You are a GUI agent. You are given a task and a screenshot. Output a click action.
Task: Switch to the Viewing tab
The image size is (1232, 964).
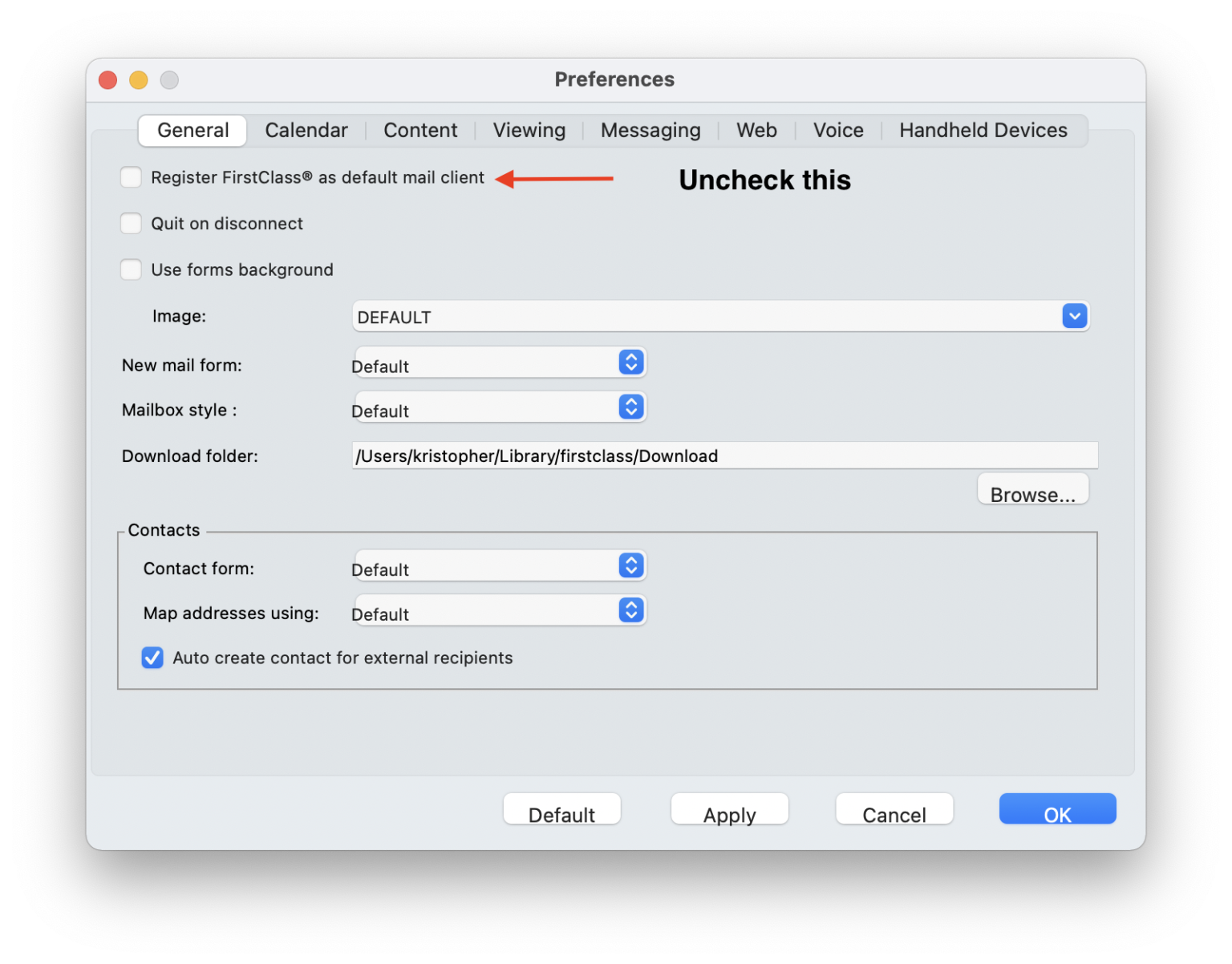click(x=529, y=131)
